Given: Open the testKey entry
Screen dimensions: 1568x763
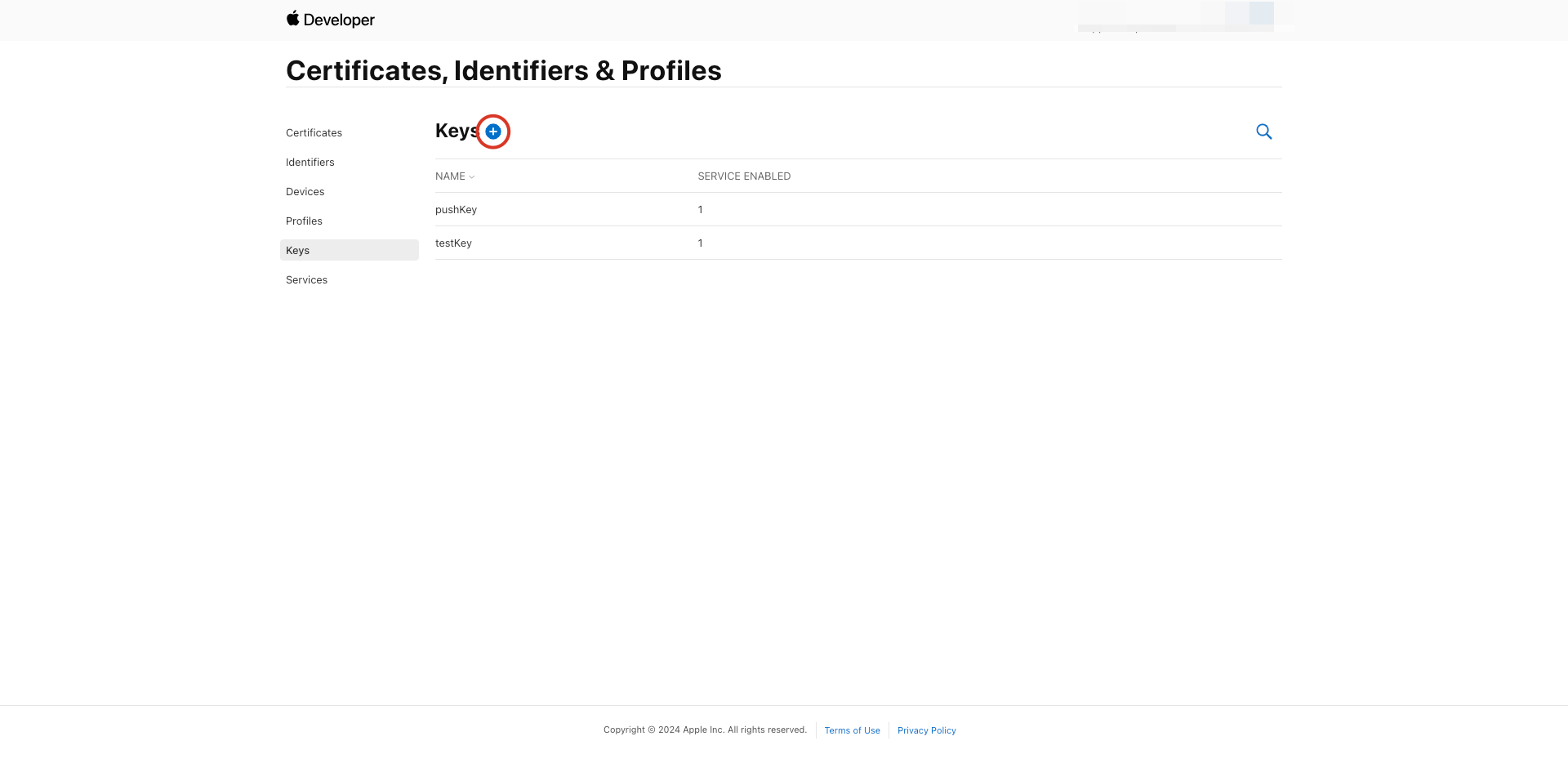Looking at the screenshot, I should pos(453,243).
